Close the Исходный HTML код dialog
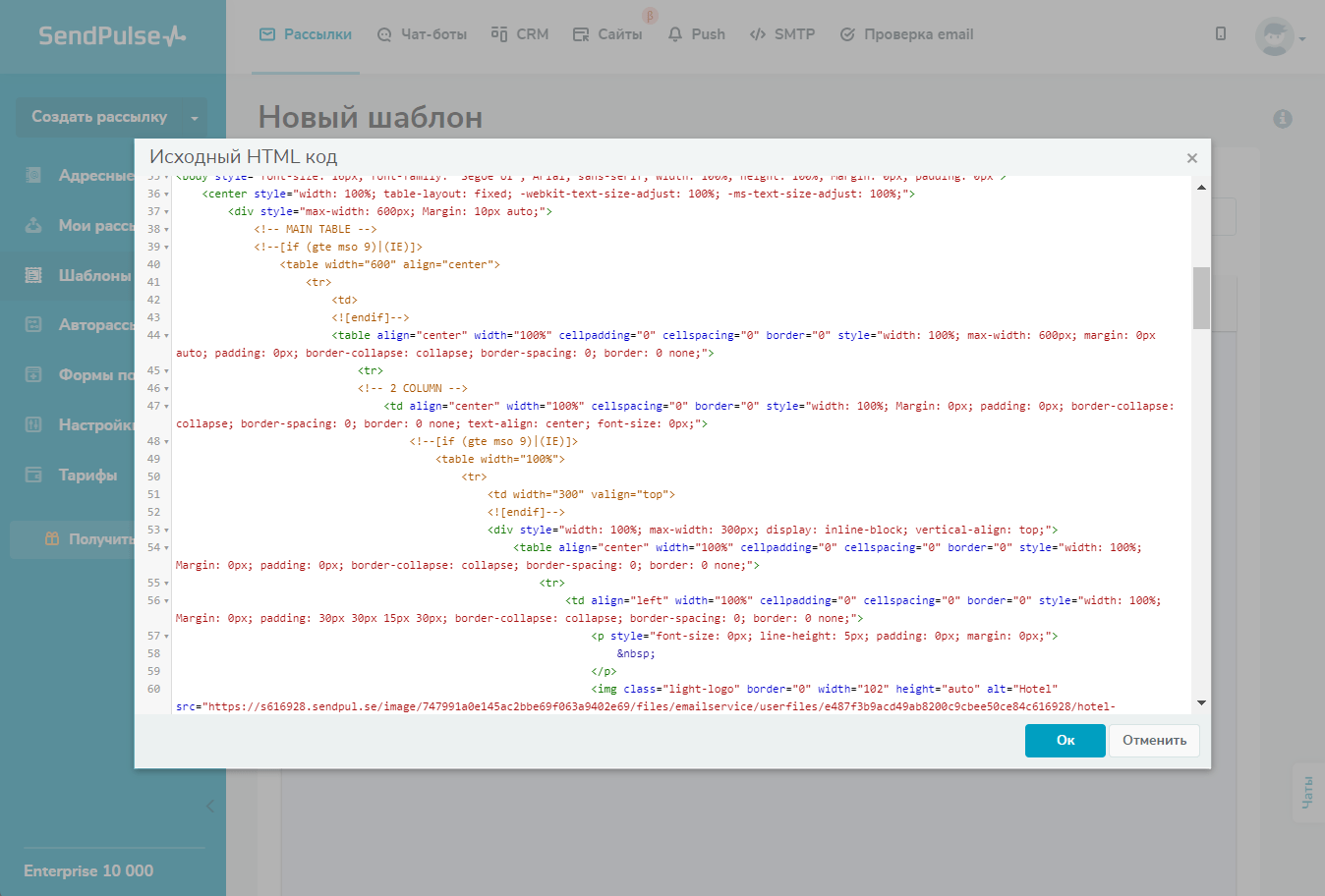 (x=1191, y=158)
